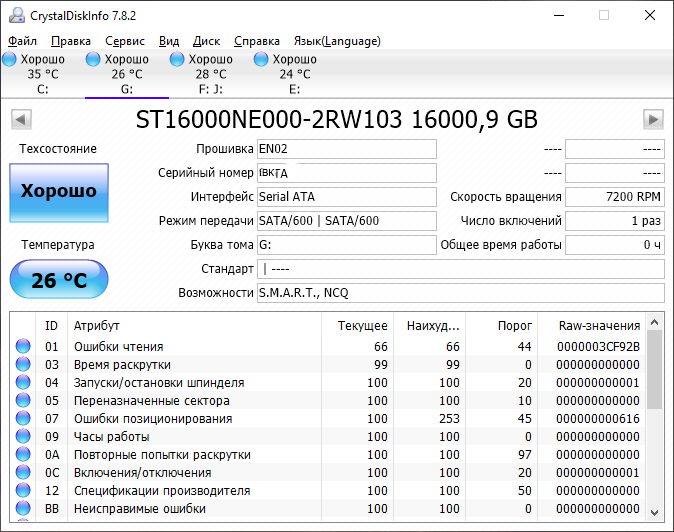Click the Техсостояние label

click(58, 149)
